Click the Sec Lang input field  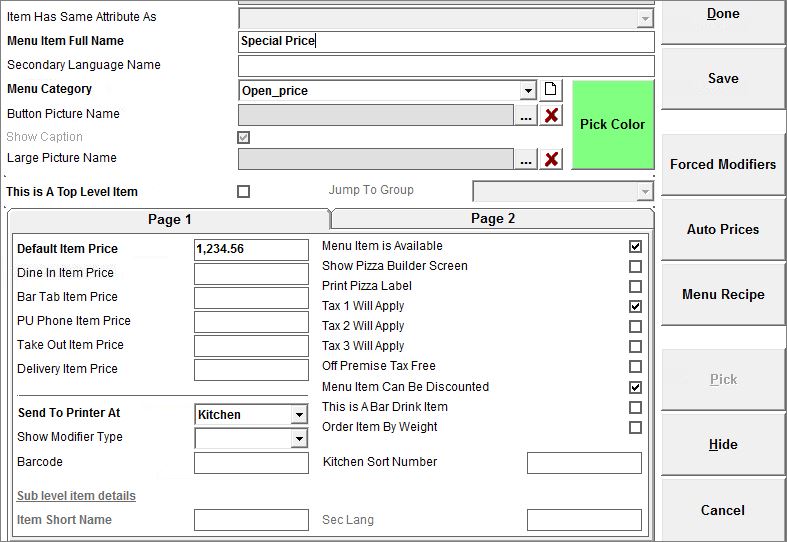pyautogui.click(x=584, y=520)
